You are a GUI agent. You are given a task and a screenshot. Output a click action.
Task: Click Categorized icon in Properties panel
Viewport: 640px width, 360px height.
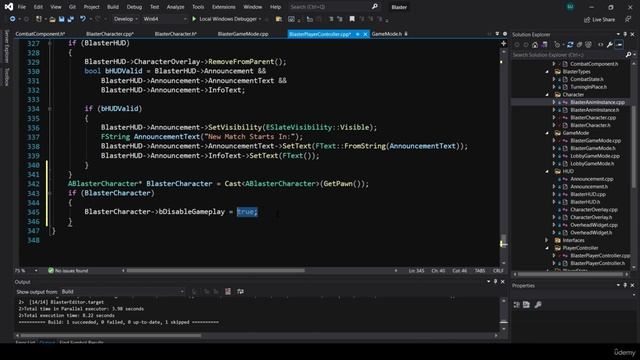click(517, 304)
